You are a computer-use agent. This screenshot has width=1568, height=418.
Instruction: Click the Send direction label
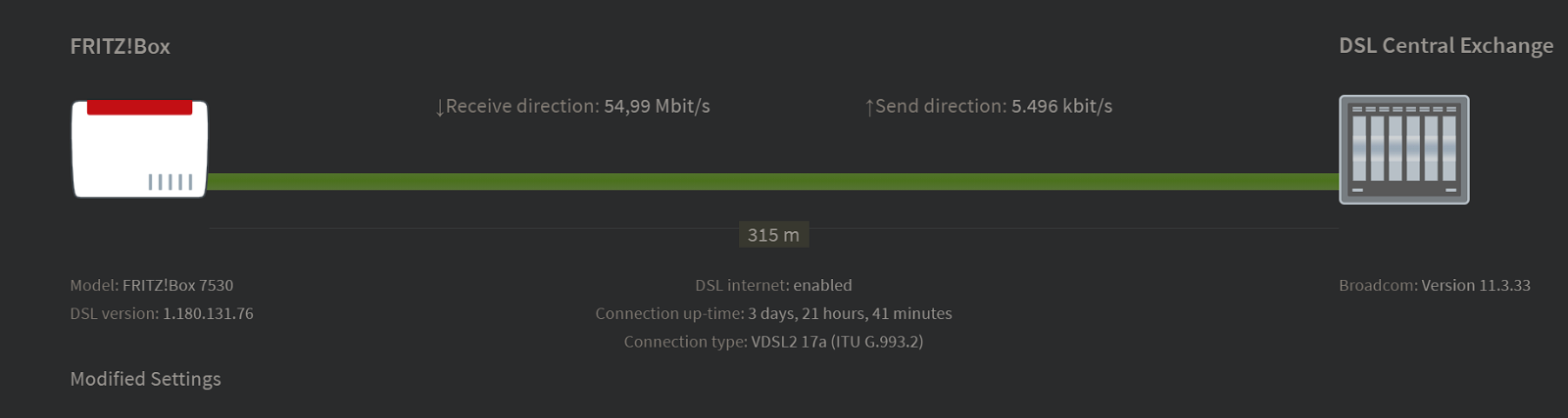(x=941, y=106)
